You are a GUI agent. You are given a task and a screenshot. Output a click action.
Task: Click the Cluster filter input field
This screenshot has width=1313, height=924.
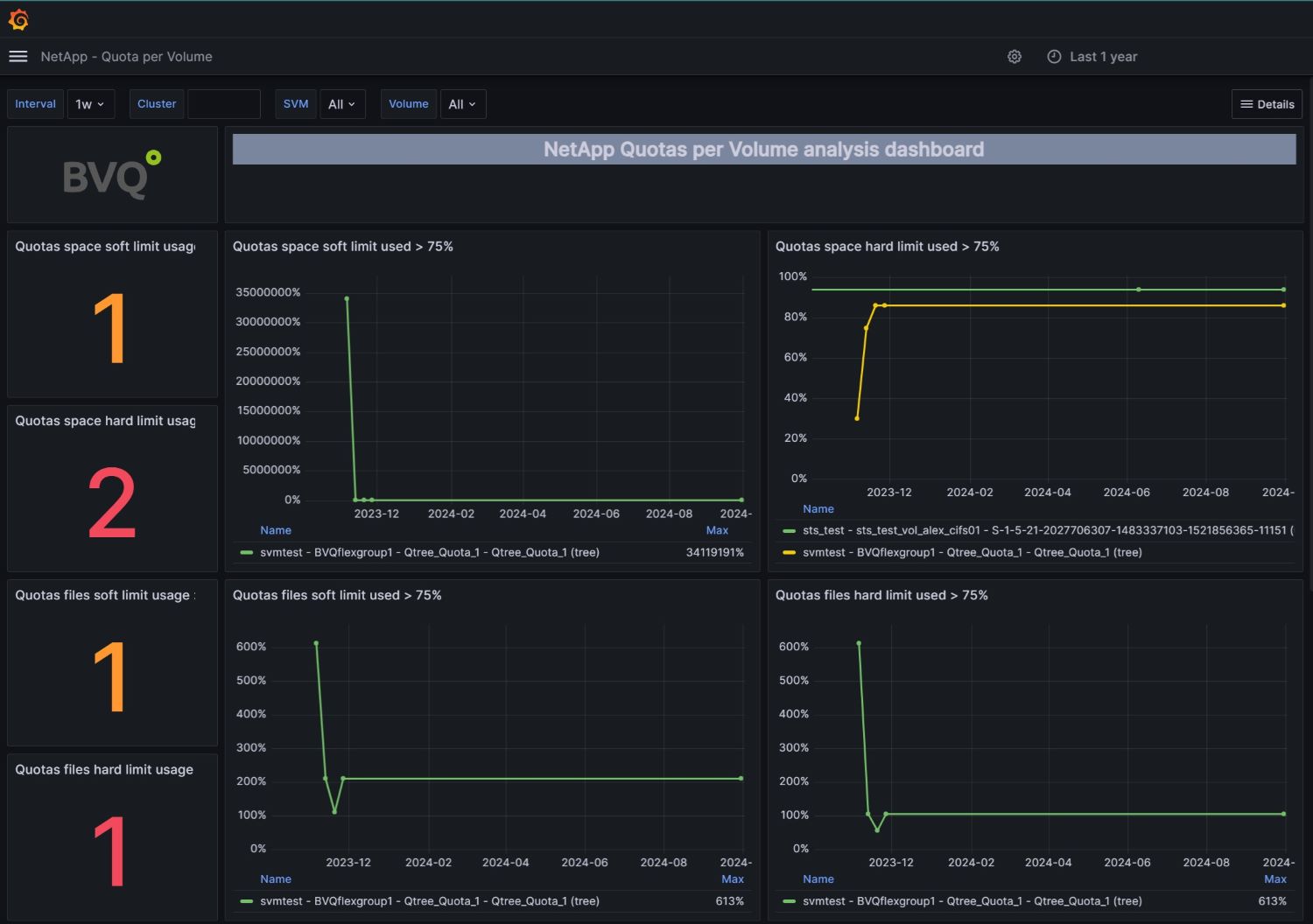tap(224, 104)
